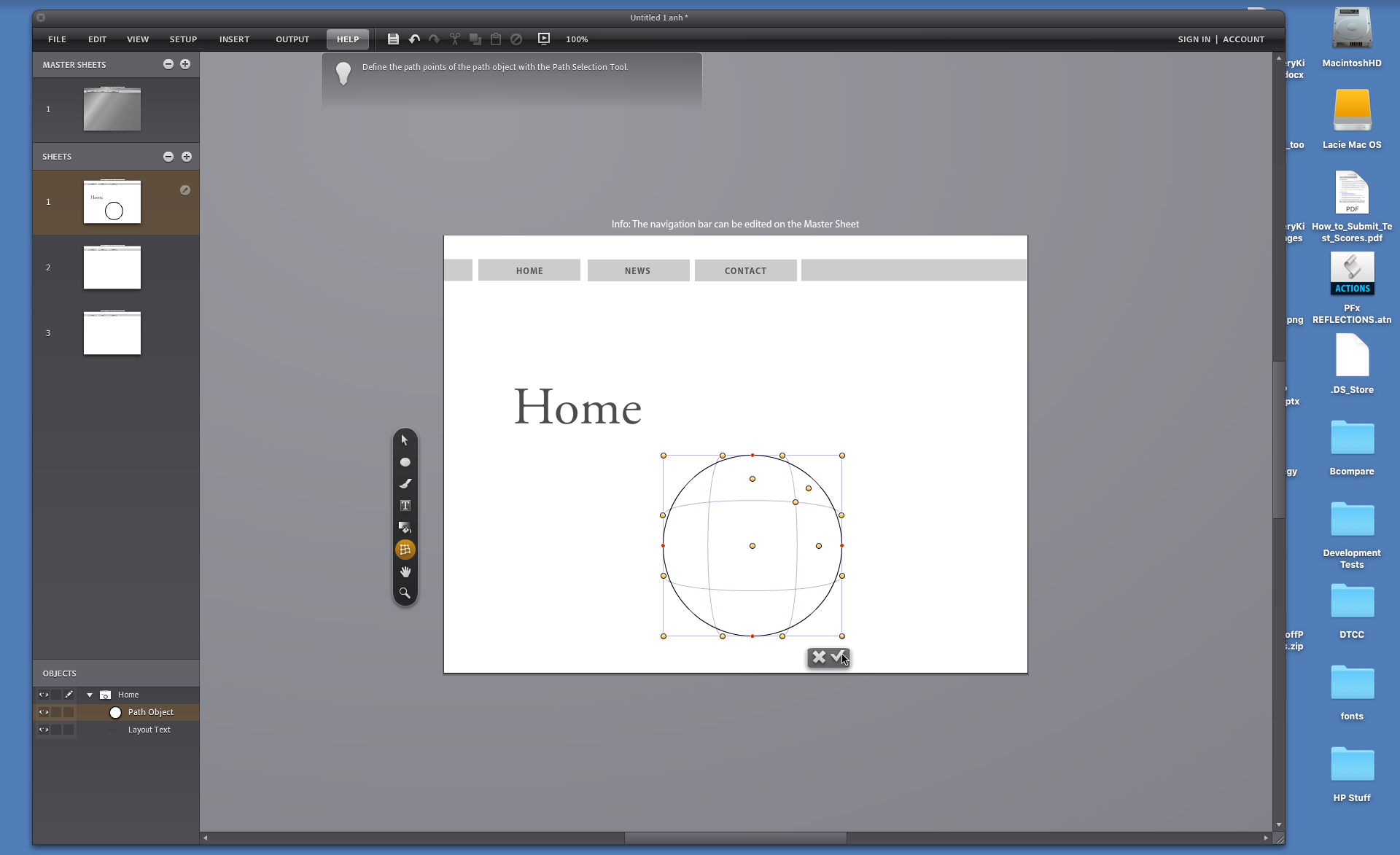Screen dimensions: 1400x855
Task: Toggle visibility of Home group
Action: click(44, 695)
